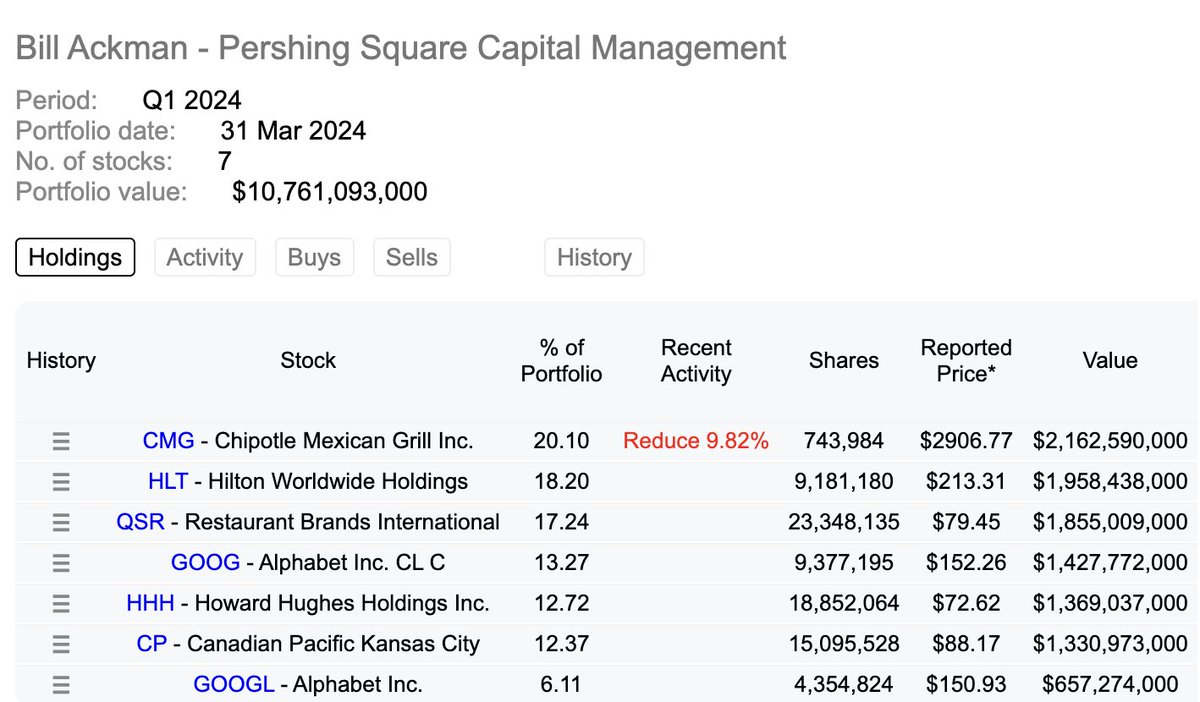Open history icon for HHH row
The width and height of the screenshot is (1200, 702).
click(x=61, y=604)
